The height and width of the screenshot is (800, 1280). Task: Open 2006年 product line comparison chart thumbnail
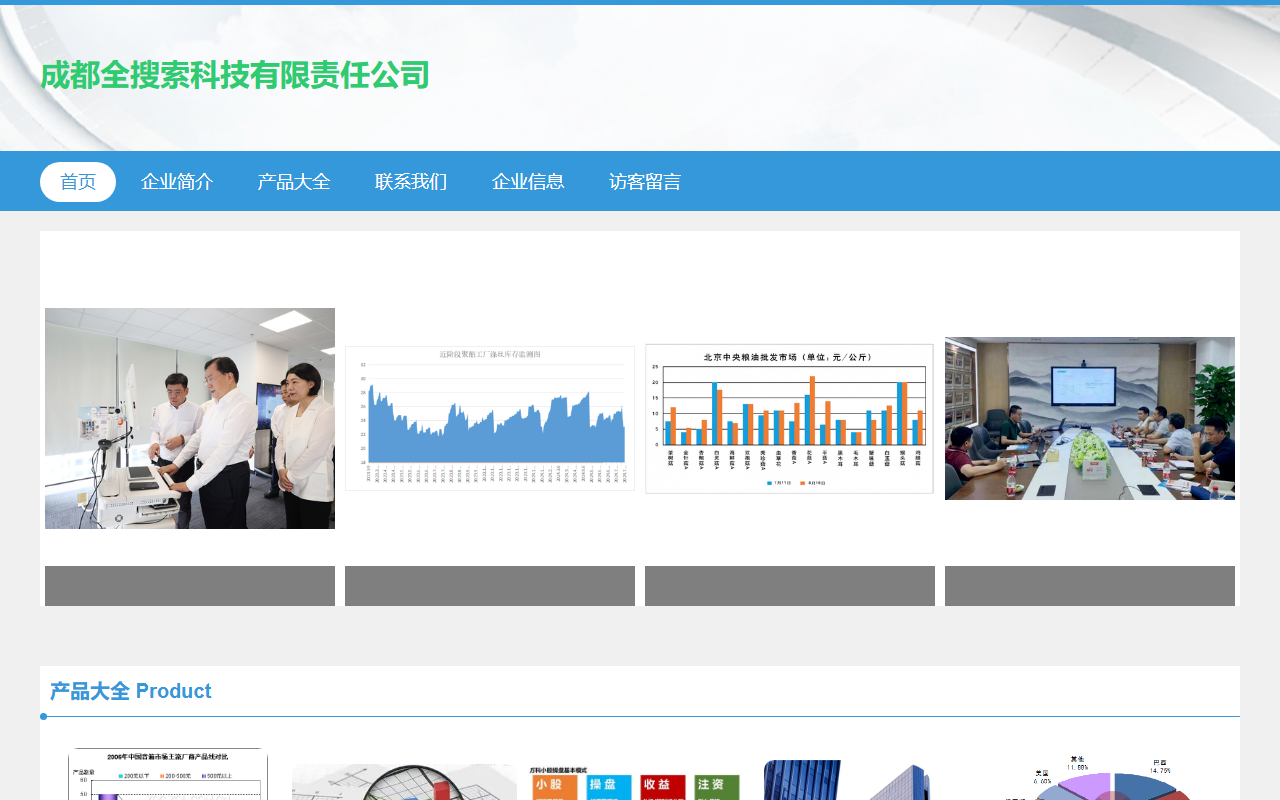[x=168, y=774]
